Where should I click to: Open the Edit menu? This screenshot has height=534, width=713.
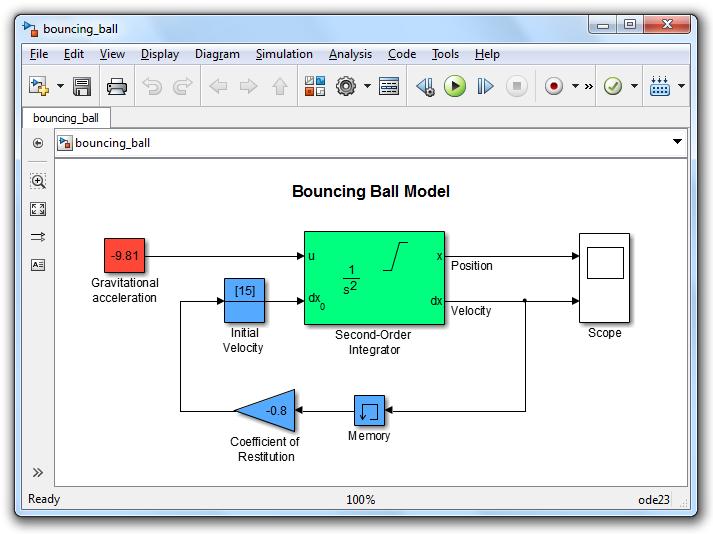(74, 54)
